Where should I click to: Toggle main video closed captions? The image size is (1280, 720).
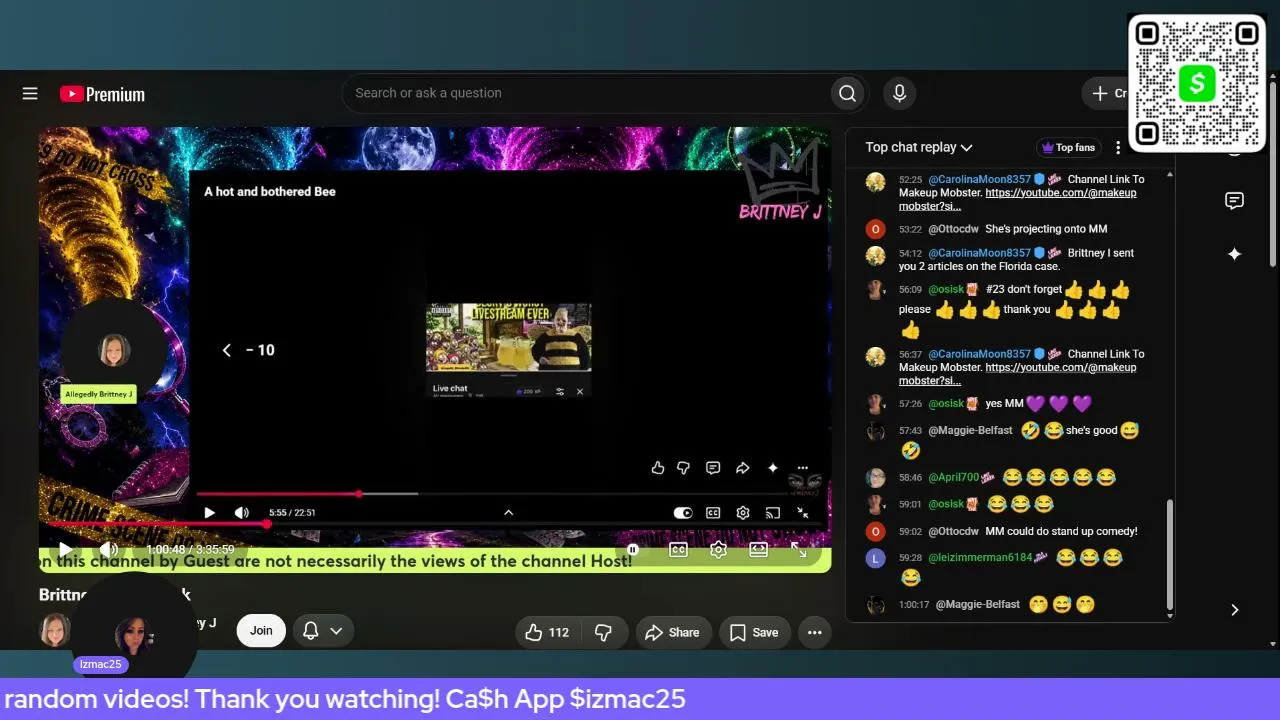(x=678, y=549)
